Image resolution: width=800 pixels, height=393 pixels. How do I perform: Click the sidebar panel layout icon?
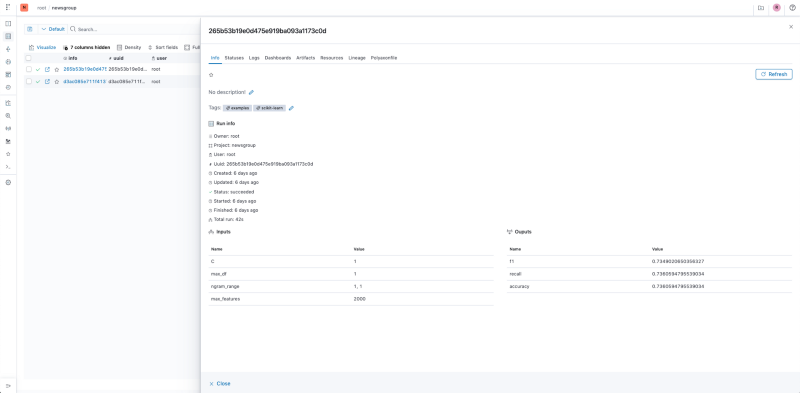click(8, 23)
